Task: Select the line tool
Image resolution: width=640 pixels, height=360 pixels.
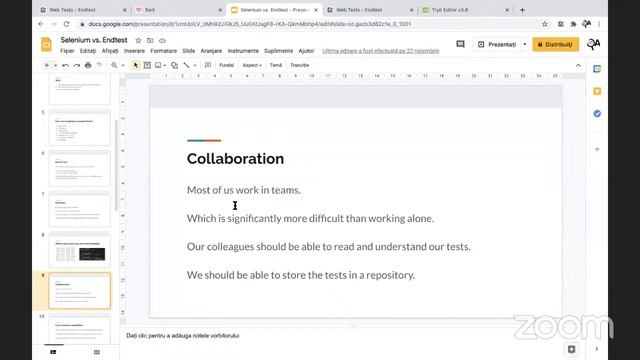Action: 187,65
